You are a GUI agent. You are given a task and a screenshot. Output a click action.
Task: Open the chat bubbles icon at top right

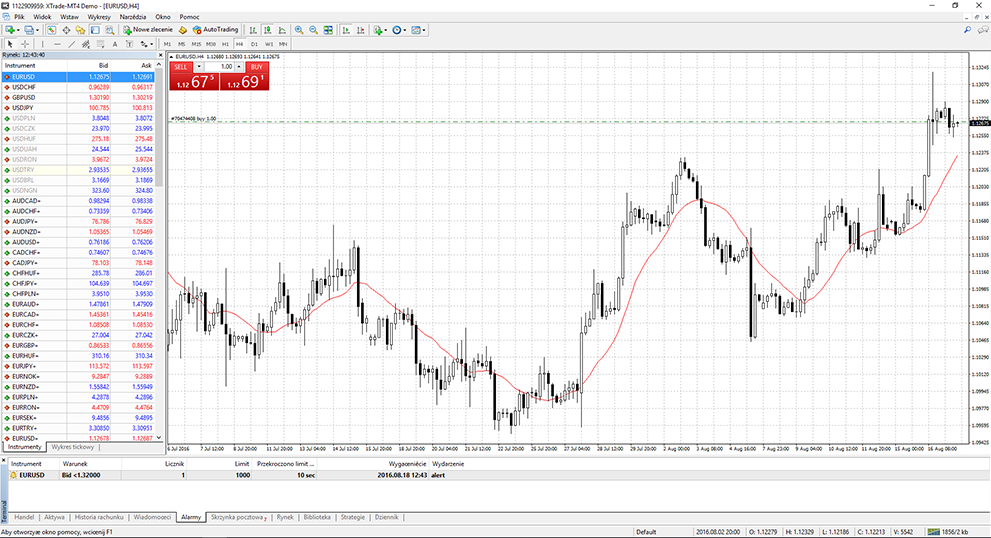[983, 30]
